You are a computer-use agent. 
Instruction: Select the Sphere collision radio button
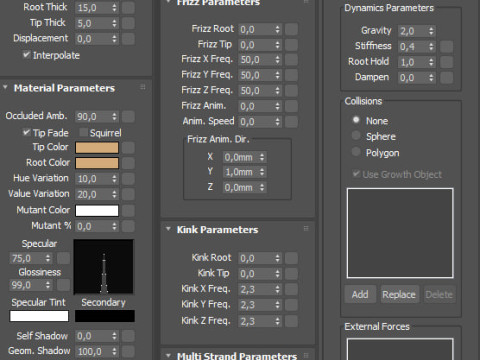pos(356,135)
